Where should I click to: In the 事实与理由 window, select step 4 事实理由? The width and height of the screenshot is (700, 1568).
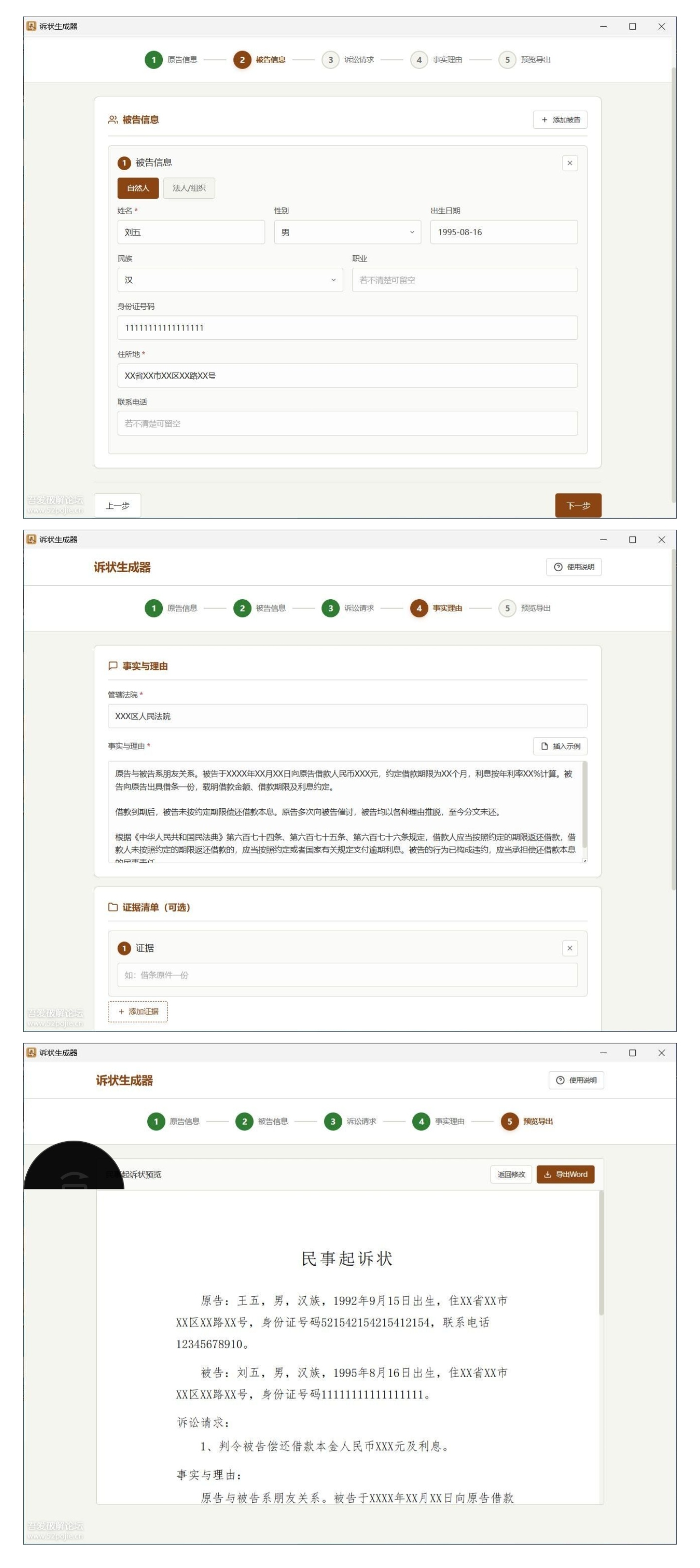[x=436, y=608]
